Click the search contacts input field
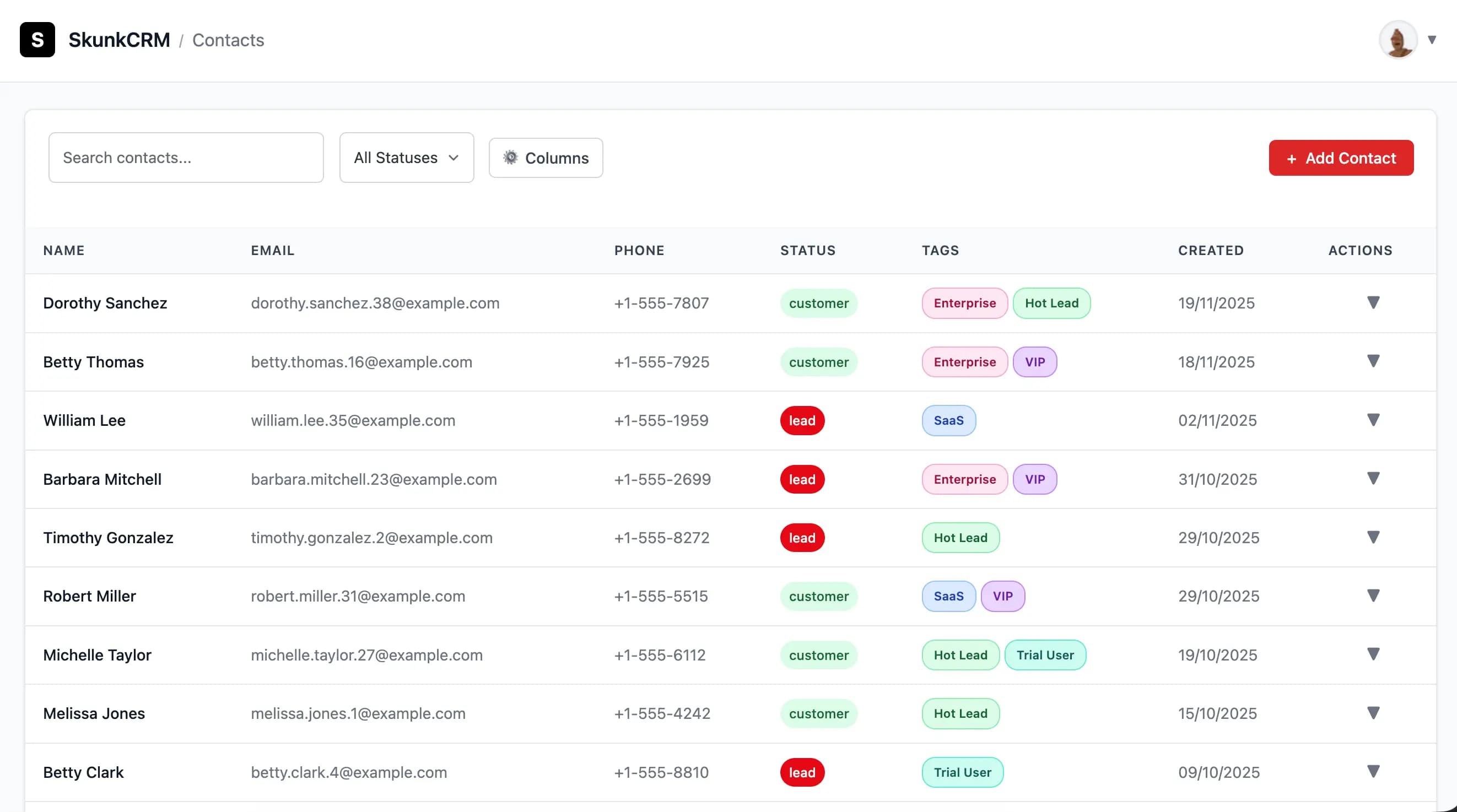 tap(186, 158)
